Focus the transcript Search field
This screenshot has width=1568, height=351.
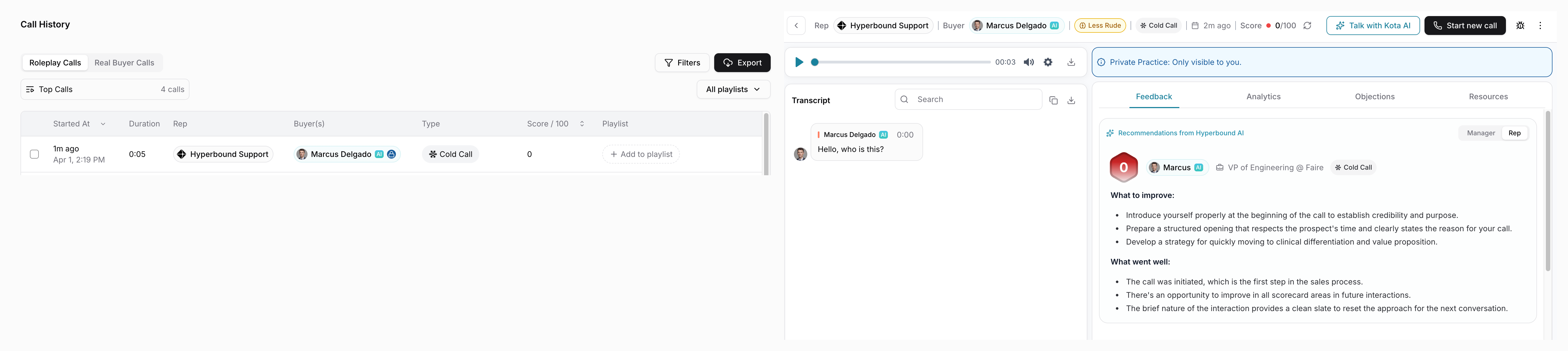(969, 99)
